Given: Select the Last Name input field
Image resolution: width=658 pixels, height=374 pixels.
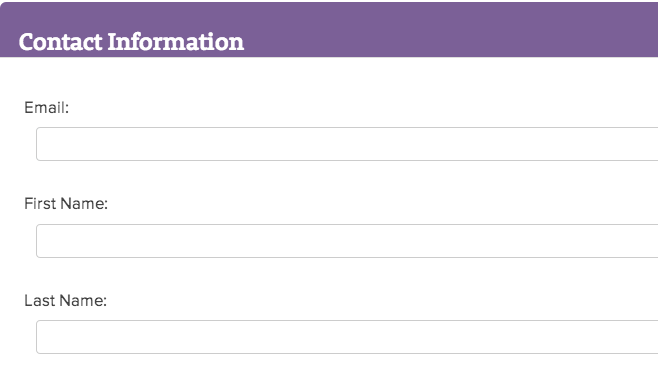Looking at the screenshot, I should 347,337.
